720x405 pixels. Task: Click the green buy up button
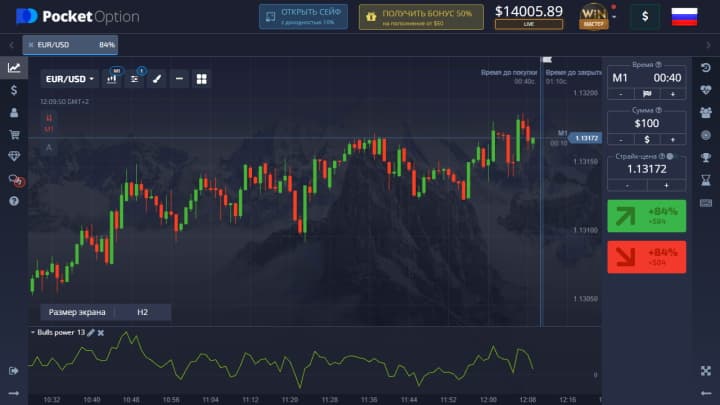coord(646,216)
